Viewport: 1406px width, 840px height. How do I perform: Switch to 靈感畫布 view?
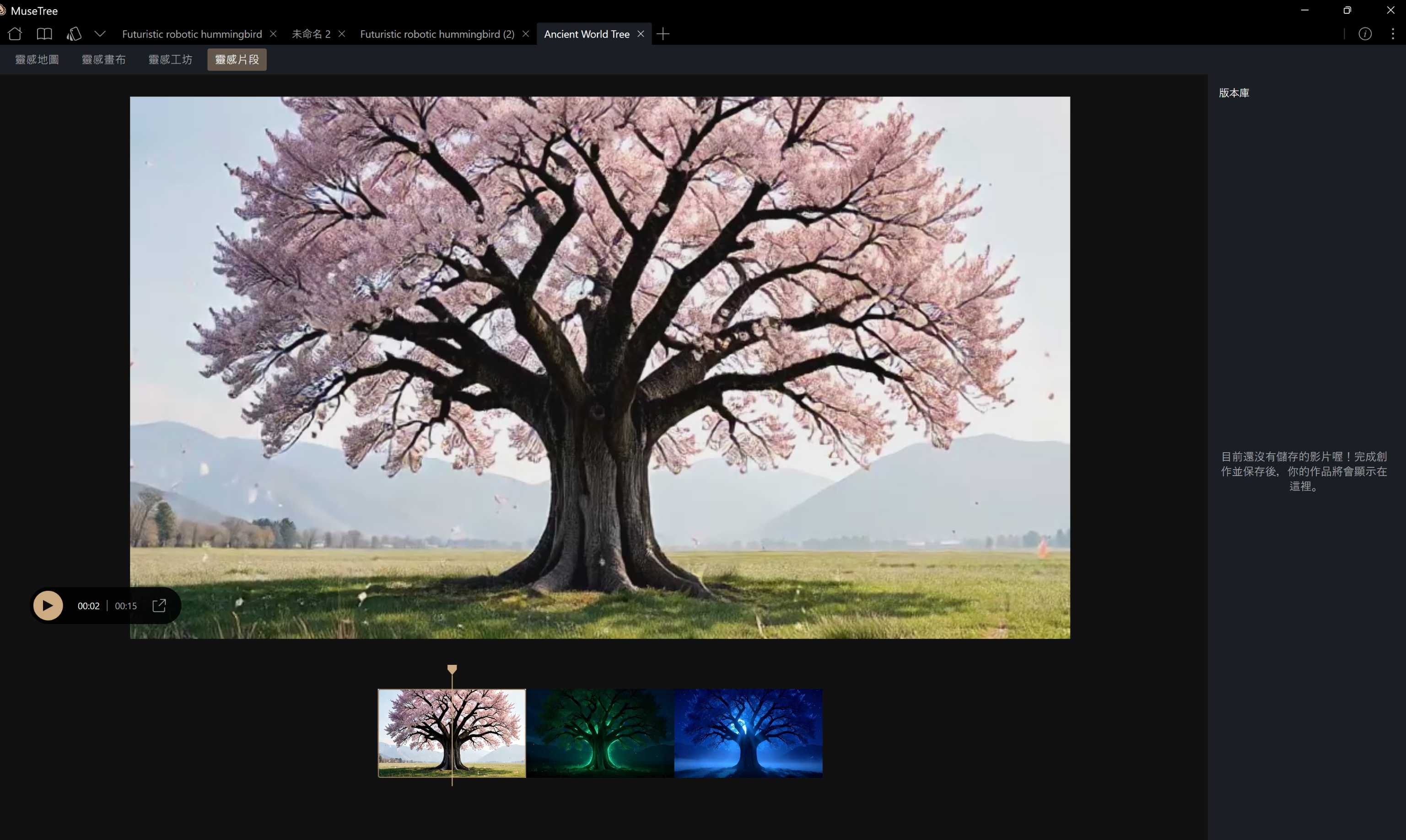pos(103,59)
